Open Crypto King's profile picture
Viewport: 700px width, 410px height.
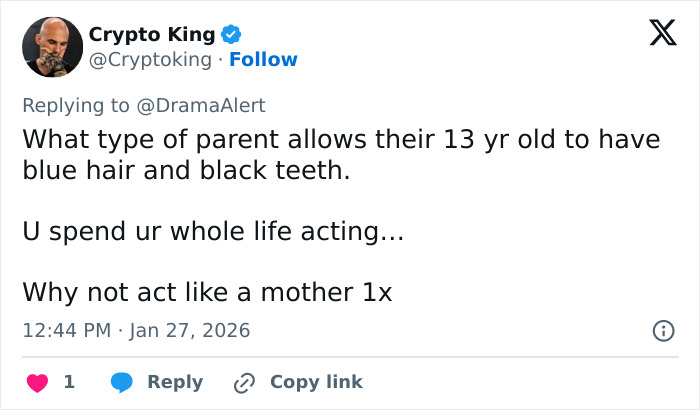(x=52, y=47)
